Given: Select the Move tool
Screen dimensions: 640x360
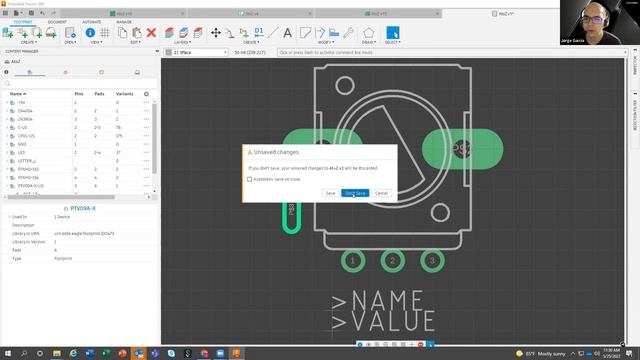Looking at the screenshot, I should (x=216, y=33).
